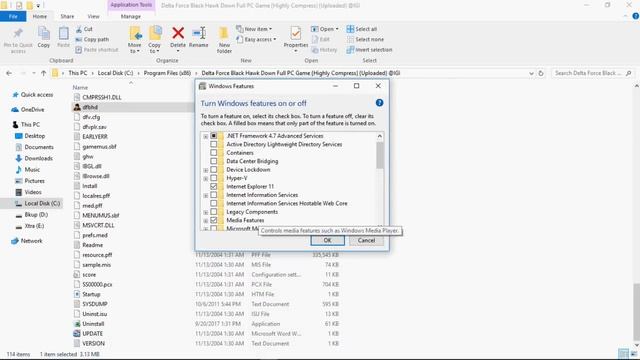Screen dimensions: 640x360
Task: Click the Windows Features help icon
Action: [x=379, y=103]
